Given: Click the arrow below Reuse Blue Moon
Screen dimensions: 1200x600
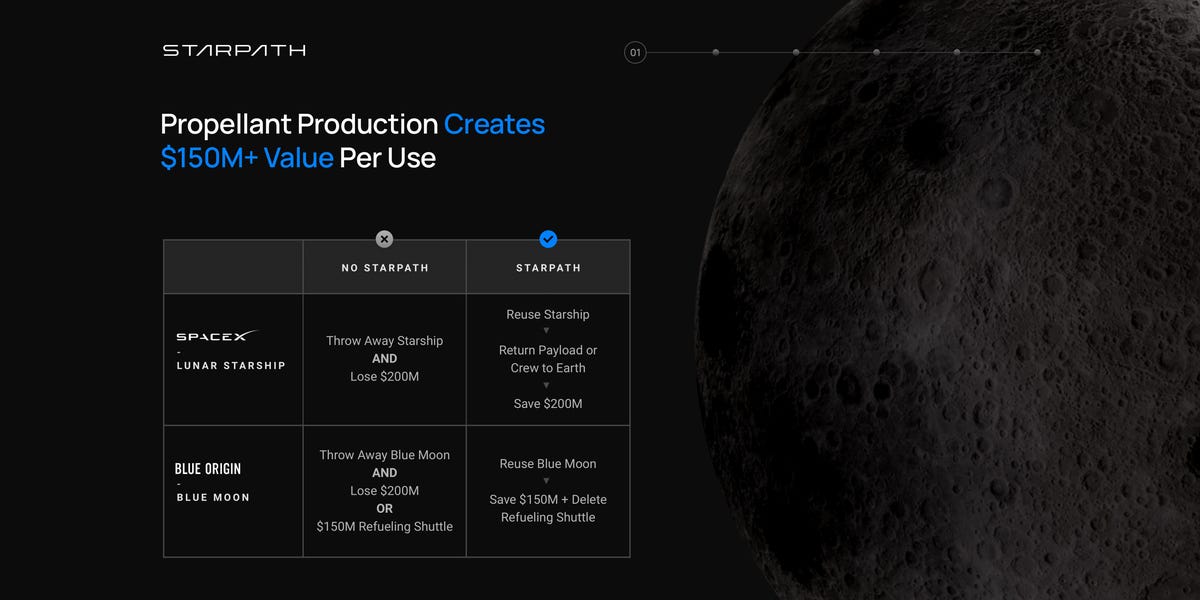Looking at the screenshot, I should (x=548, y=481).
